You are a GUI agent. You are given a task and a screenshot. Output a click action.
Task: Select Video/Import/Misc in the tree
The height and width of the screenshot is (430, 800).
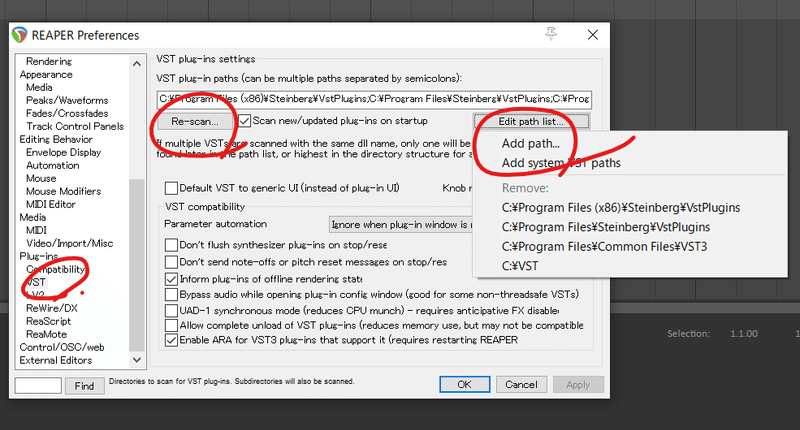pyautogui.click(x=69, y=243)
